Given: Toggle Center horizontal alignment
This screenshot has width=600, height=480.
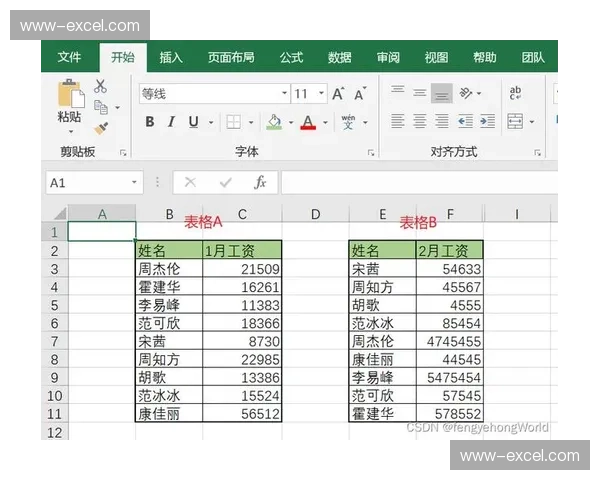Looking at the screenshot, I should click(x=419, y=121).
